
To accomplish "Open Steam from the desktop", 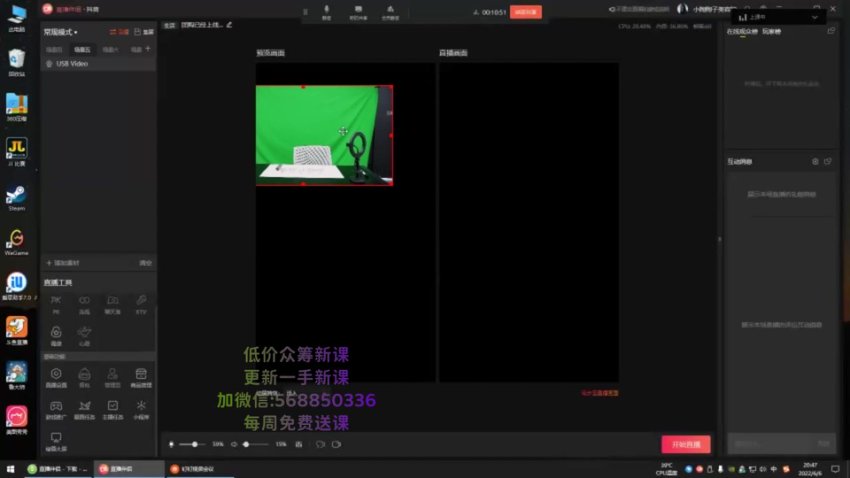I will coord(16,194).
